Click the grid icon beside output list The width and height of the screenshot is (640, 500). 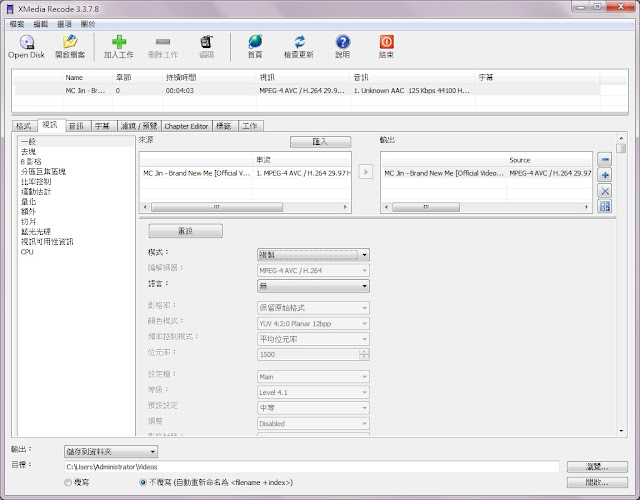604,206
